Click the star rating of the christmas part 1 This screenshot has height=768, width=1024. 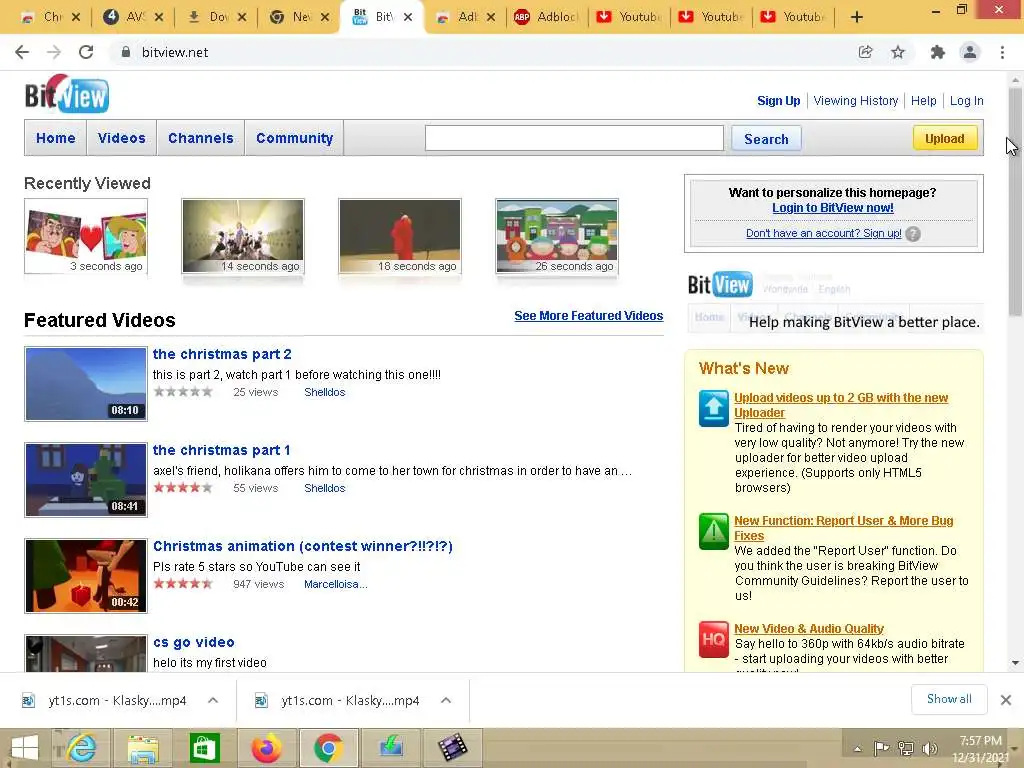[x=183, y=488]
